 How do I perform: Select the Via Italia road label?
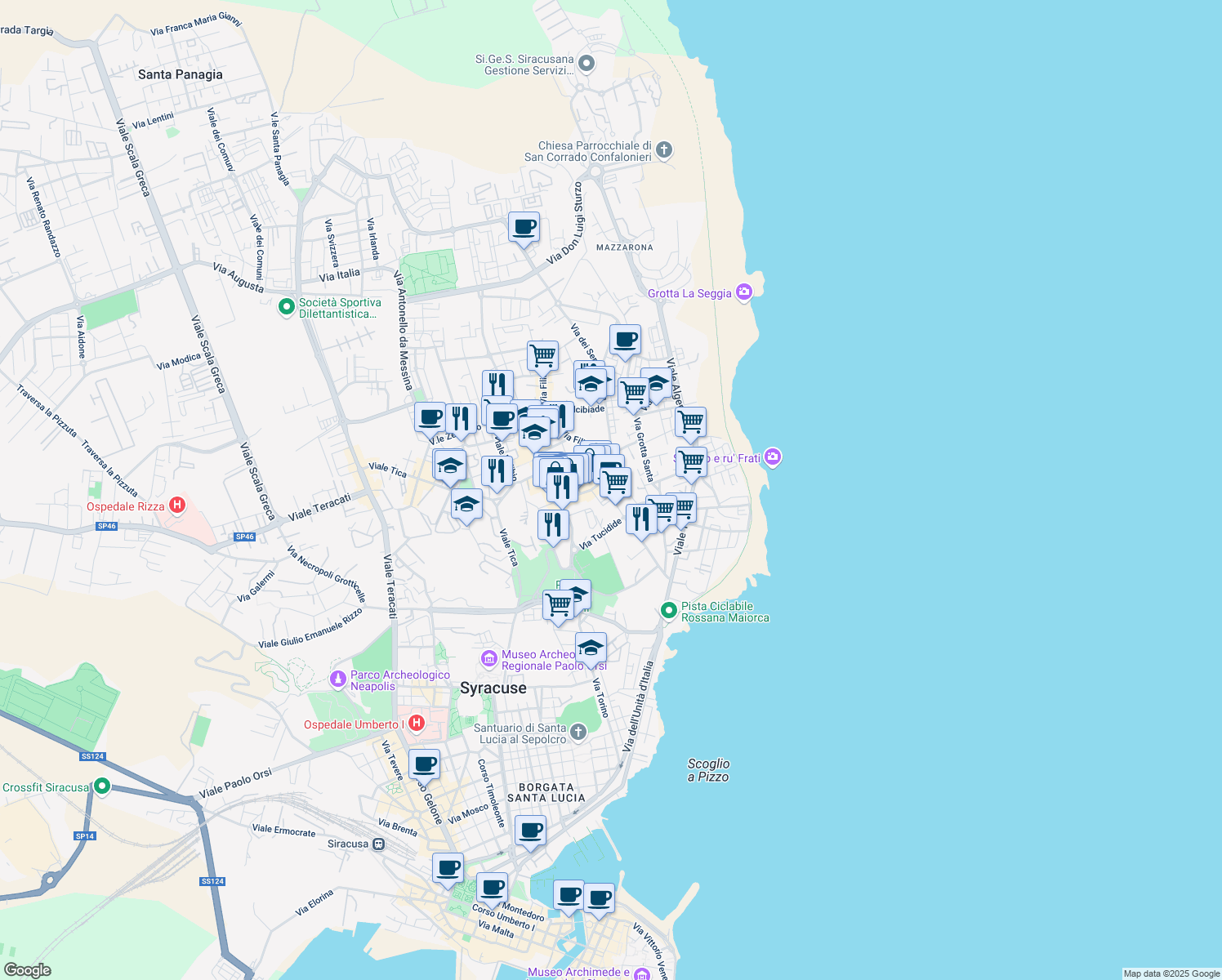pyautogui.click(x=339, y=275)
